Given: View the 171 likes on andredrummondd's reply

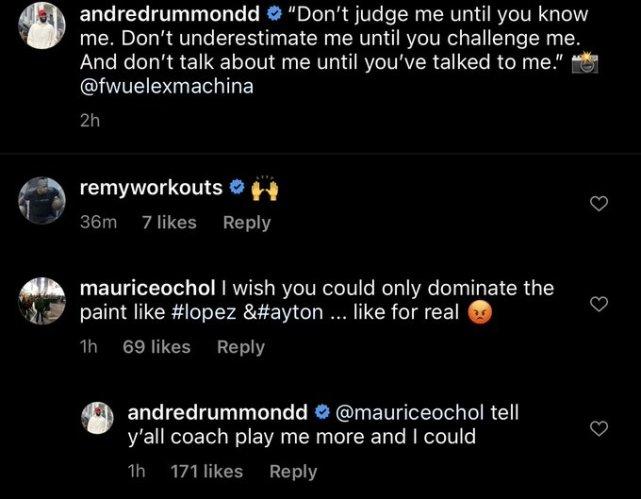Looking at the screenshot, I should pos(207,471).
